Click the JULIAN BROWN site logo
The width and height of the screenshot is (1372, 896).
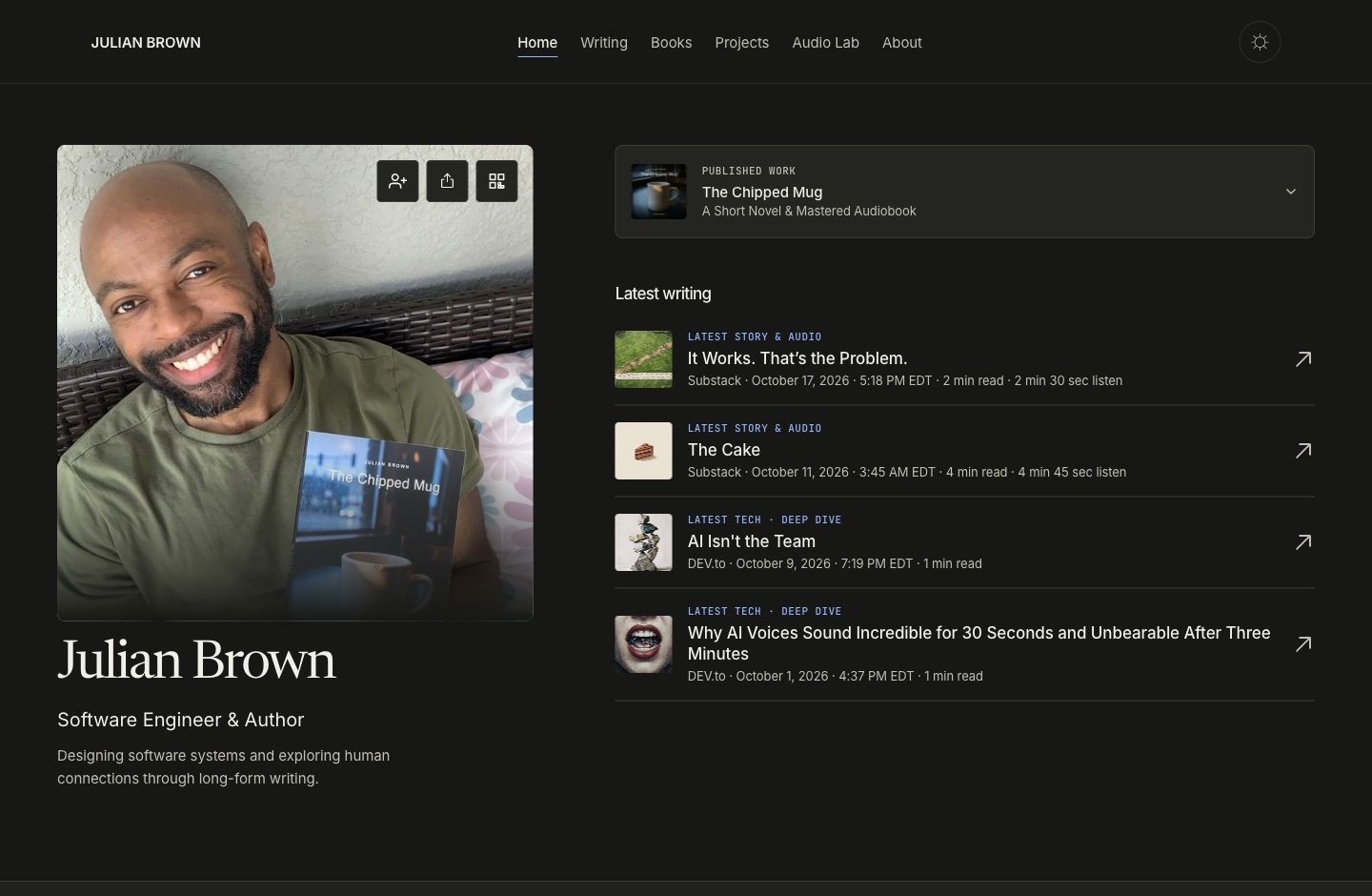tap(146, 42)
